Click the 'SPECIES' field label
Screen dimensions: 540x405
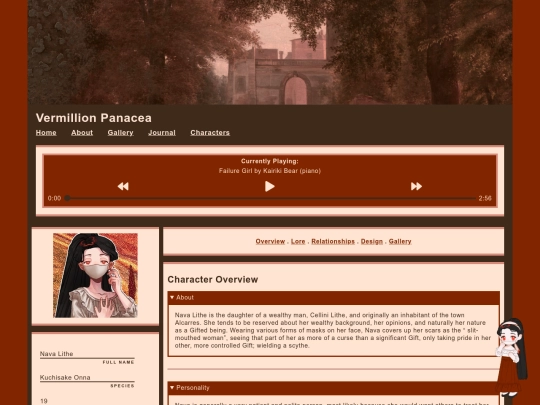pos(122,386)
